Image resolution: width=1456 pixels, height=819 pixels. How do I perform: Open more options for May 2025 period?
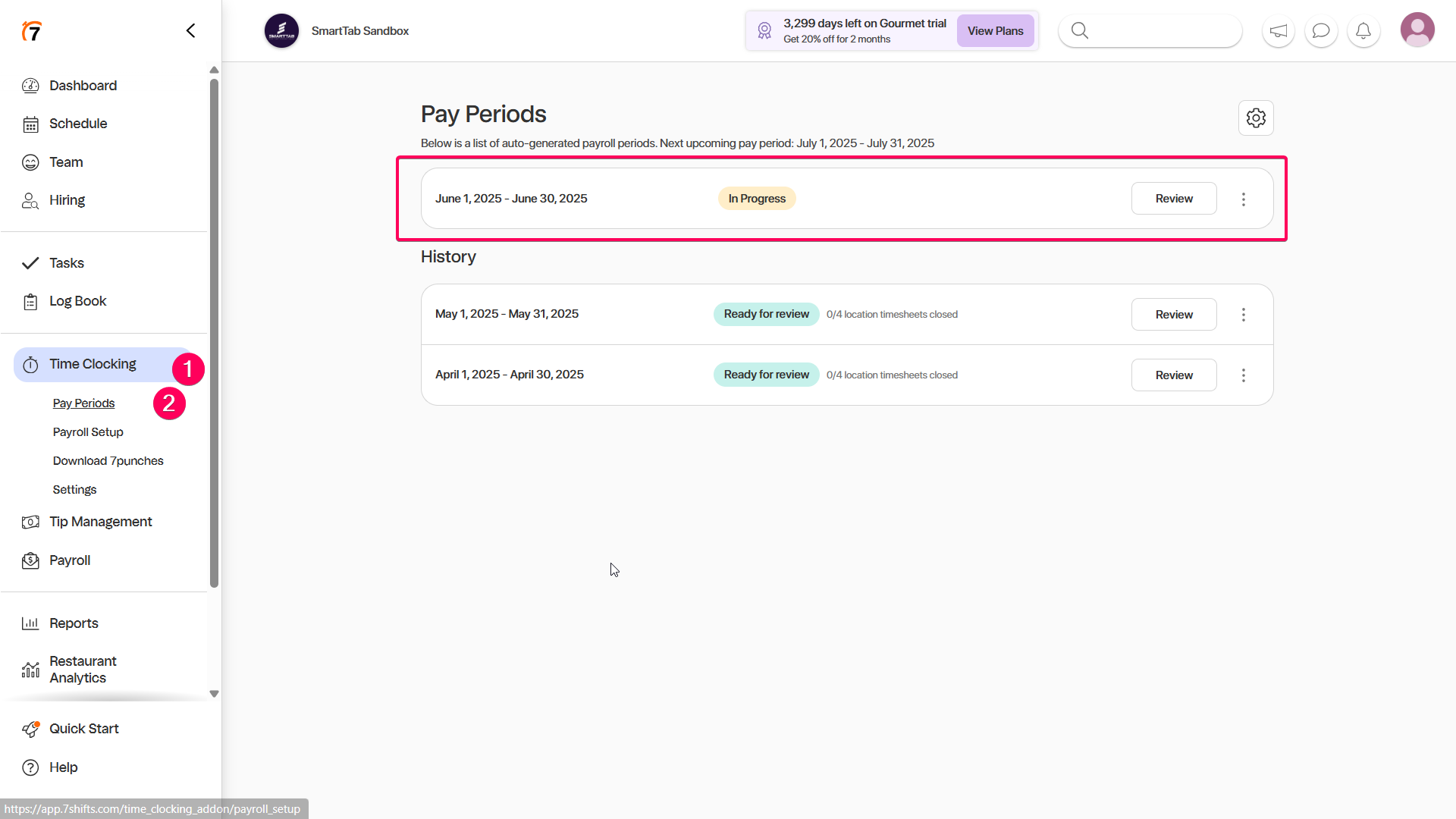[1243, 315]
